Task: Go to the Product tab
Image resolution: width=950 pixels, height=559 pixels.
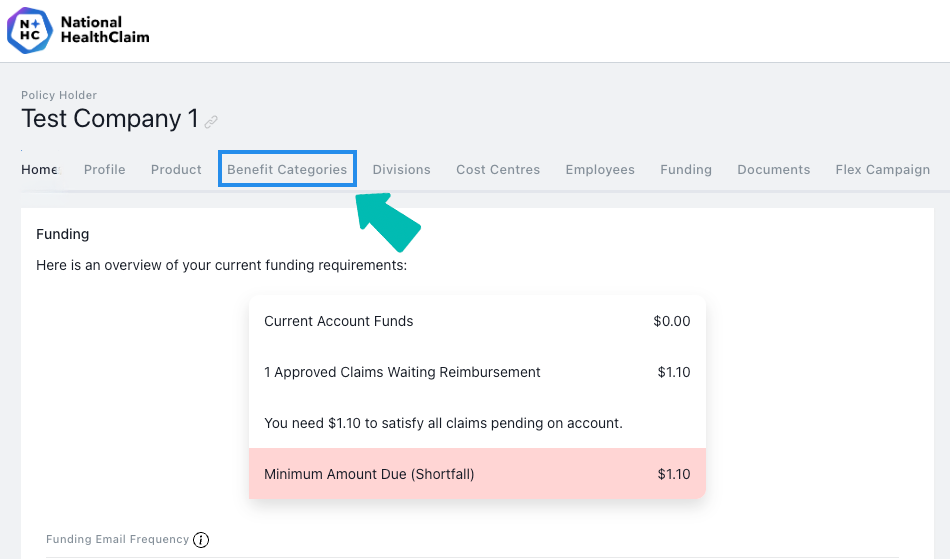Action: [x=176, y=170]
